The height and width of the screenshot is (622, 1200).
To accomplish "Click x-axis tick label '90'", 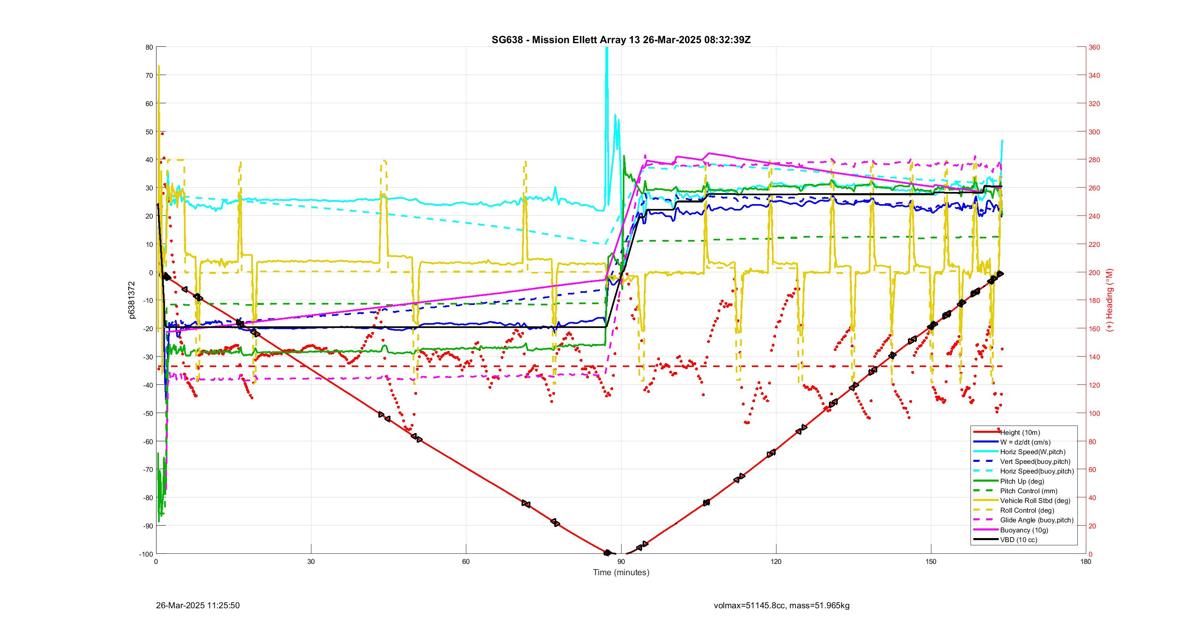I will pos(621,562).
